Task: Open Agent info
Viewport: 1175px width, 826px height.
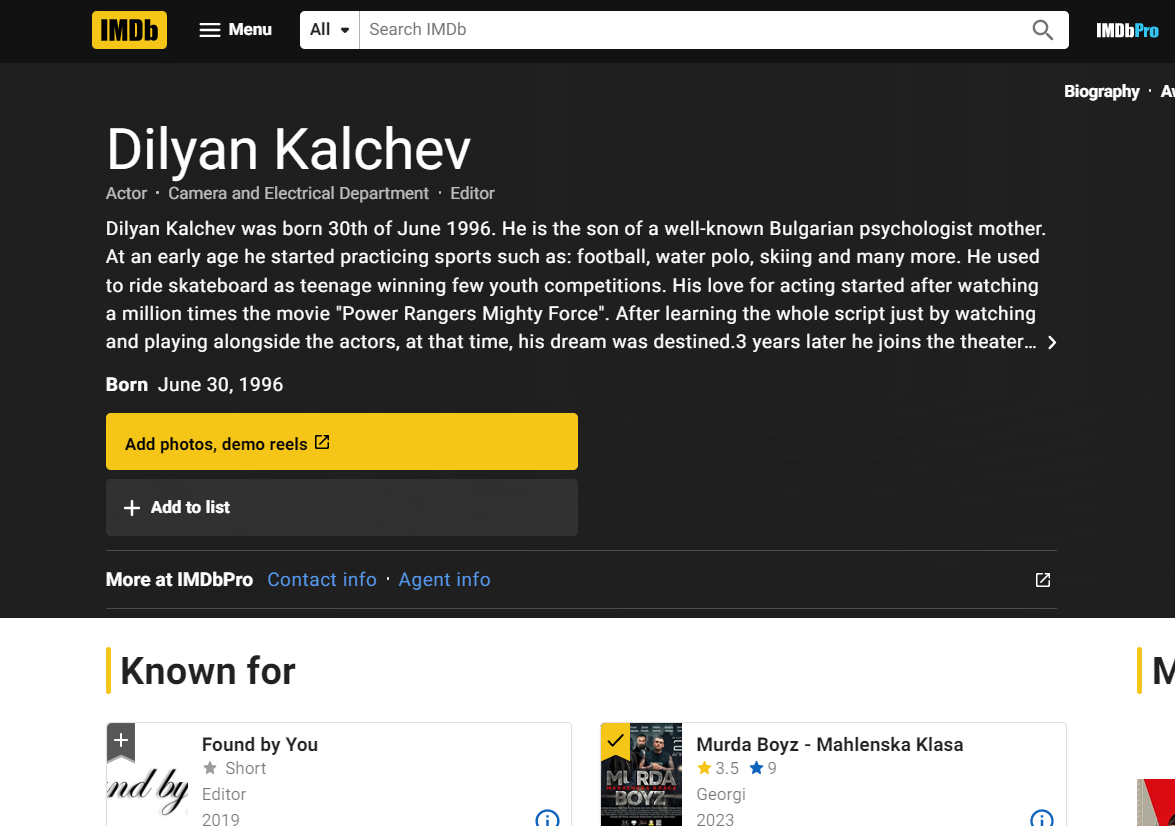Action: (x=444, y=579)
